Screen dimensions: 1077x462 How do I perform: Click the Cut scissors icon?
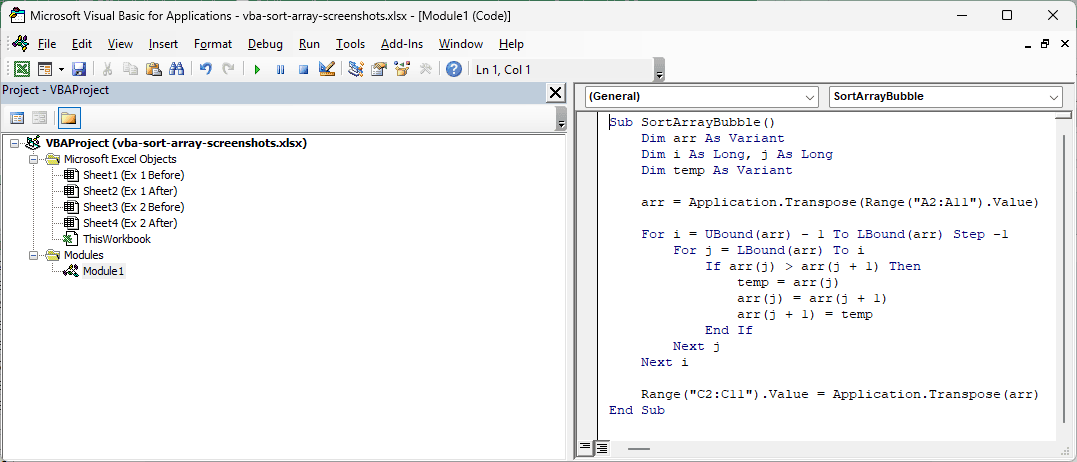tap(108, 69)
